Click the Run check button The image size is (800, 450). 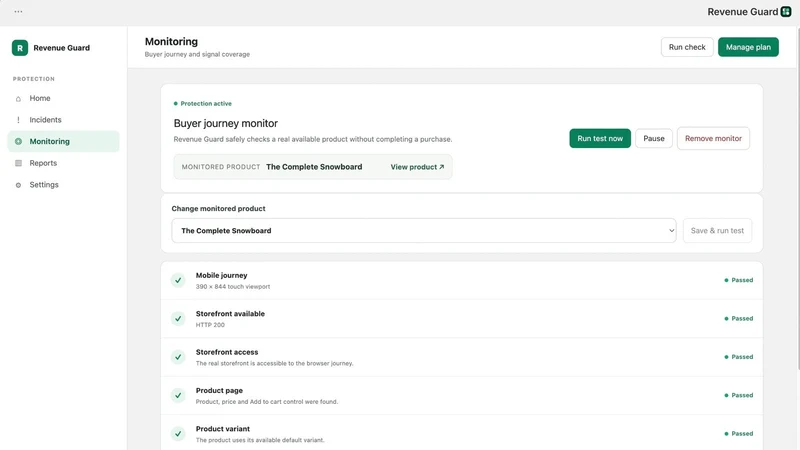(x=687, y=47)
